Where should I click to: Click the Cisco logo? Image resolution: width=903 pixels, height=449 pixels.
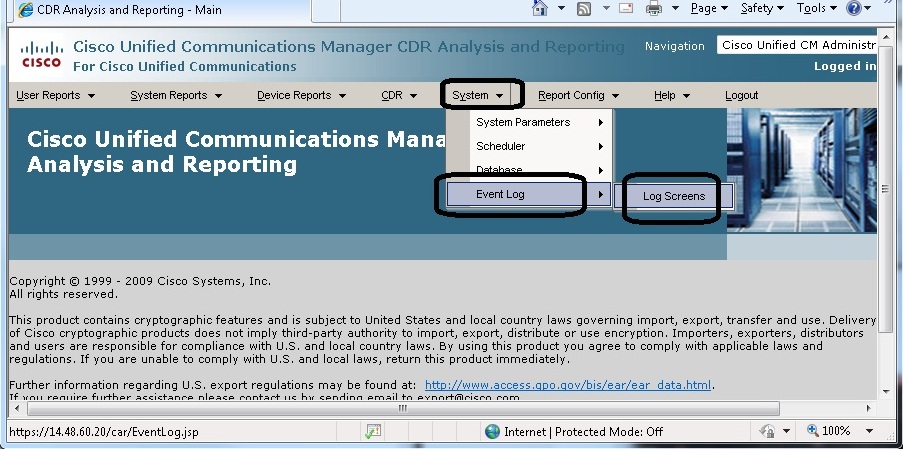click(41, 55)
